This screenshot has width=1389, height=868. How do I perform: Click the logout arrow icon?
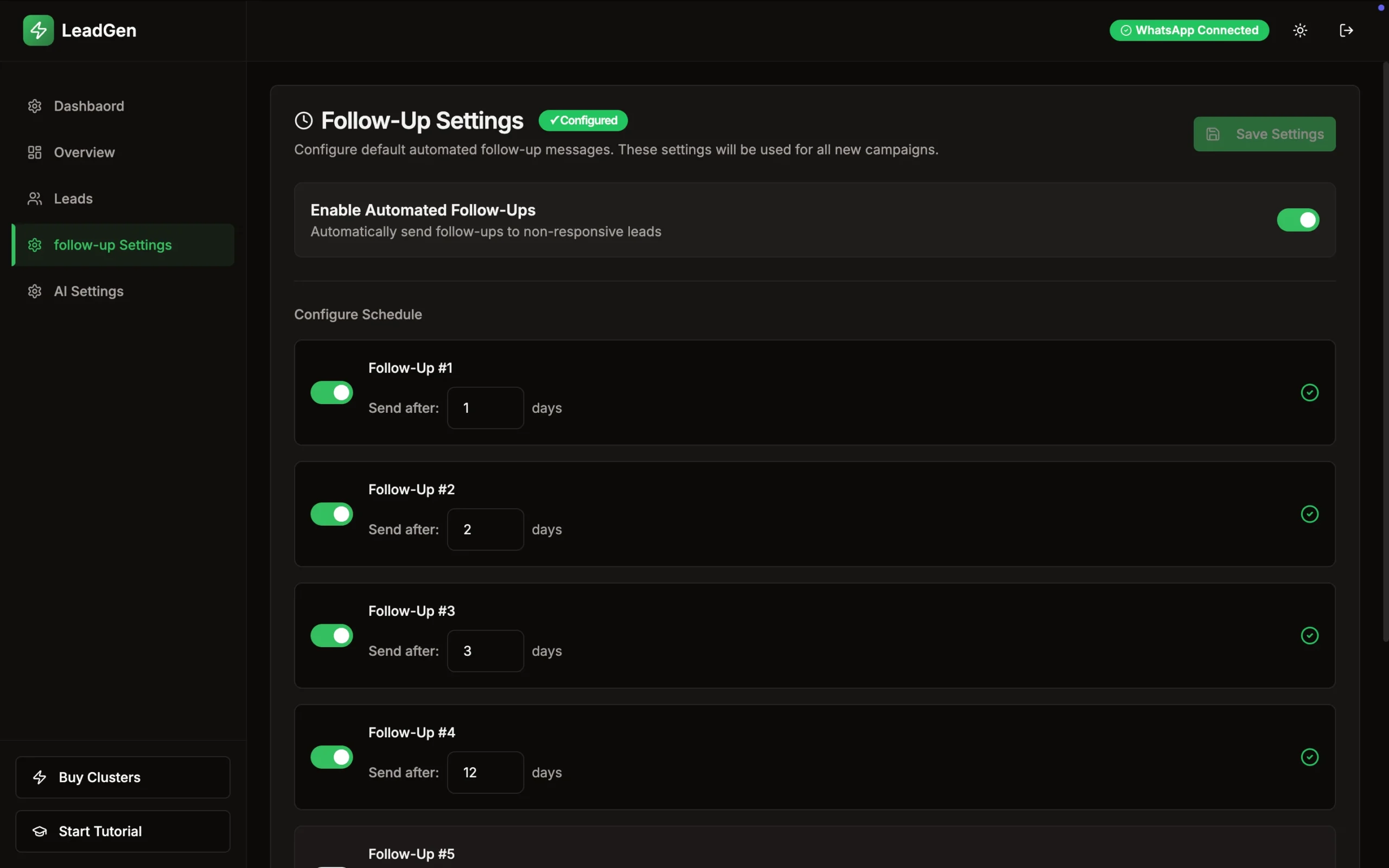click(x=1346, y=30)
